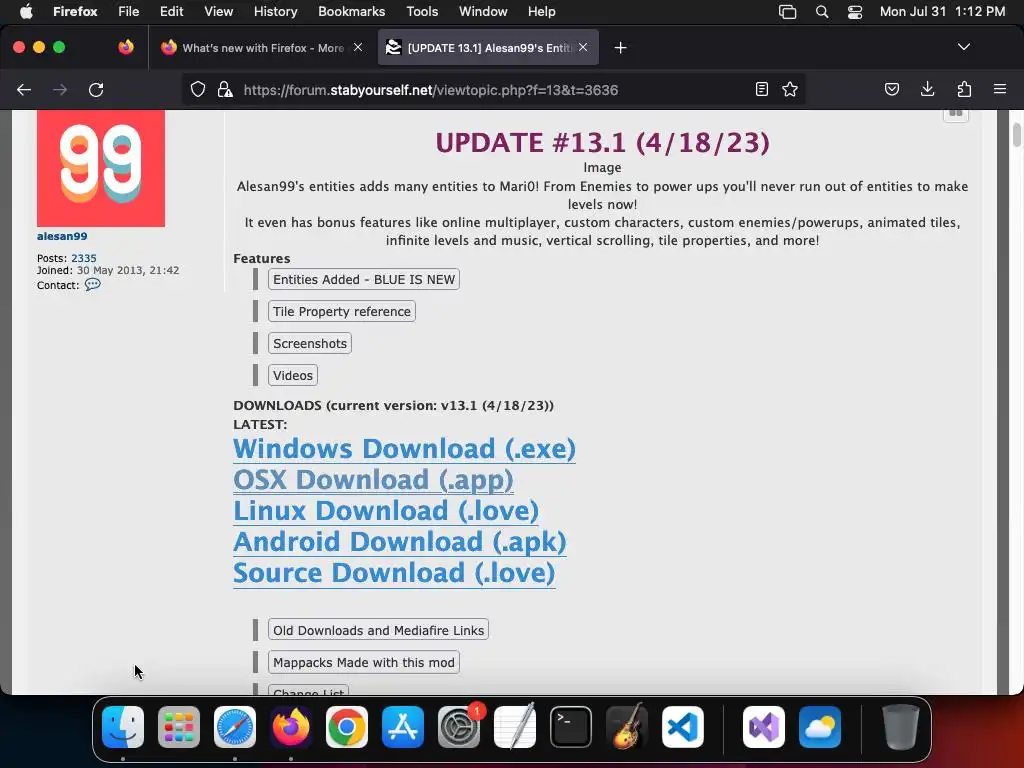This screenshot has width=1024, height=768.
Task: Open Control Center in menu bar
Action: (x=855, y=12)
